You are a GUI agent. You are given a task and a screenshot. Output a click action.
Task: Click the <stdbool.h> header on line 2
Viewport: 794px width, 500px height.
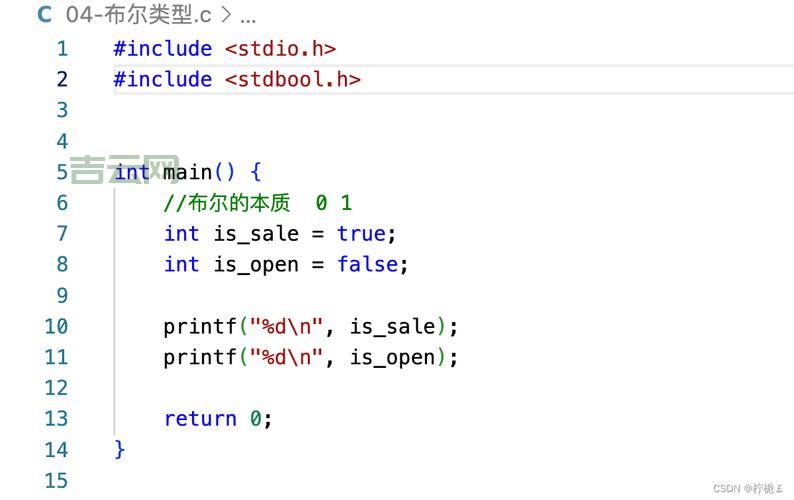(292, 80)
